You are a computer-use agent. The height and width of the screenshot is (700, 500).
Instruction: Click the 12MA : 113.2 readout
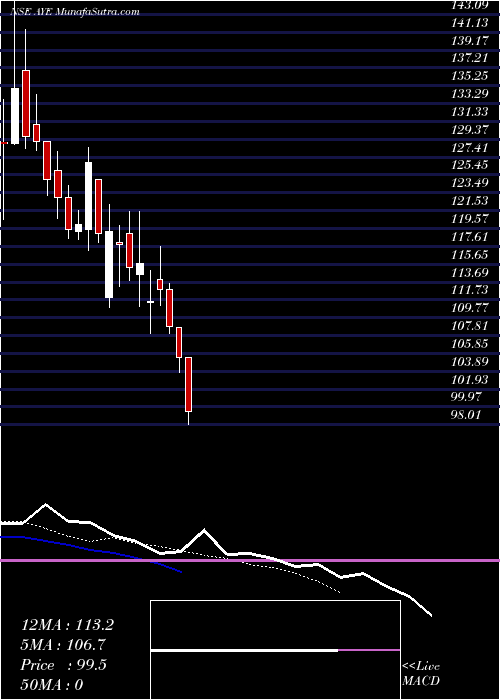(67, 625)
